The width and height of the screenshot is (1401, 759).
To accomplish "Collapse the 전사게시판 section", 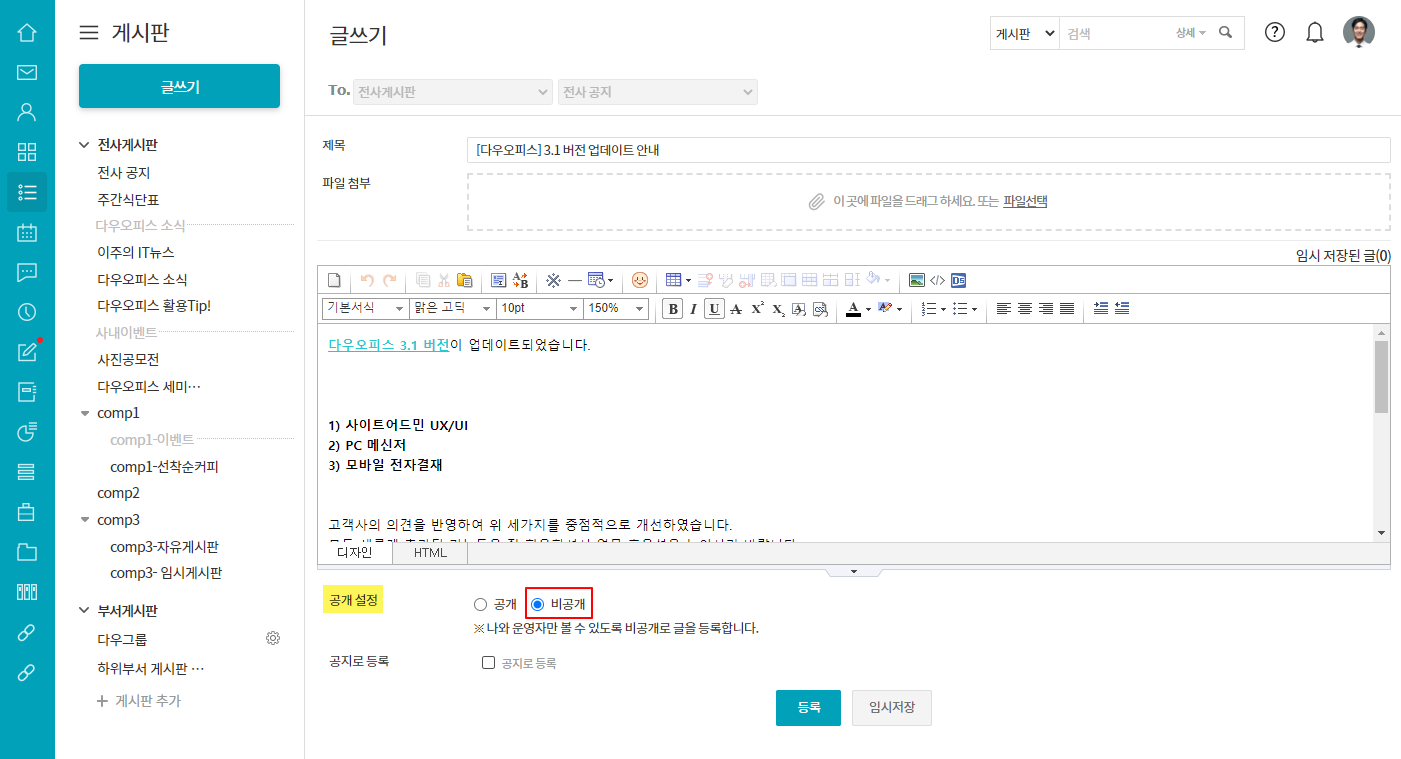I will tap(84, 145).
